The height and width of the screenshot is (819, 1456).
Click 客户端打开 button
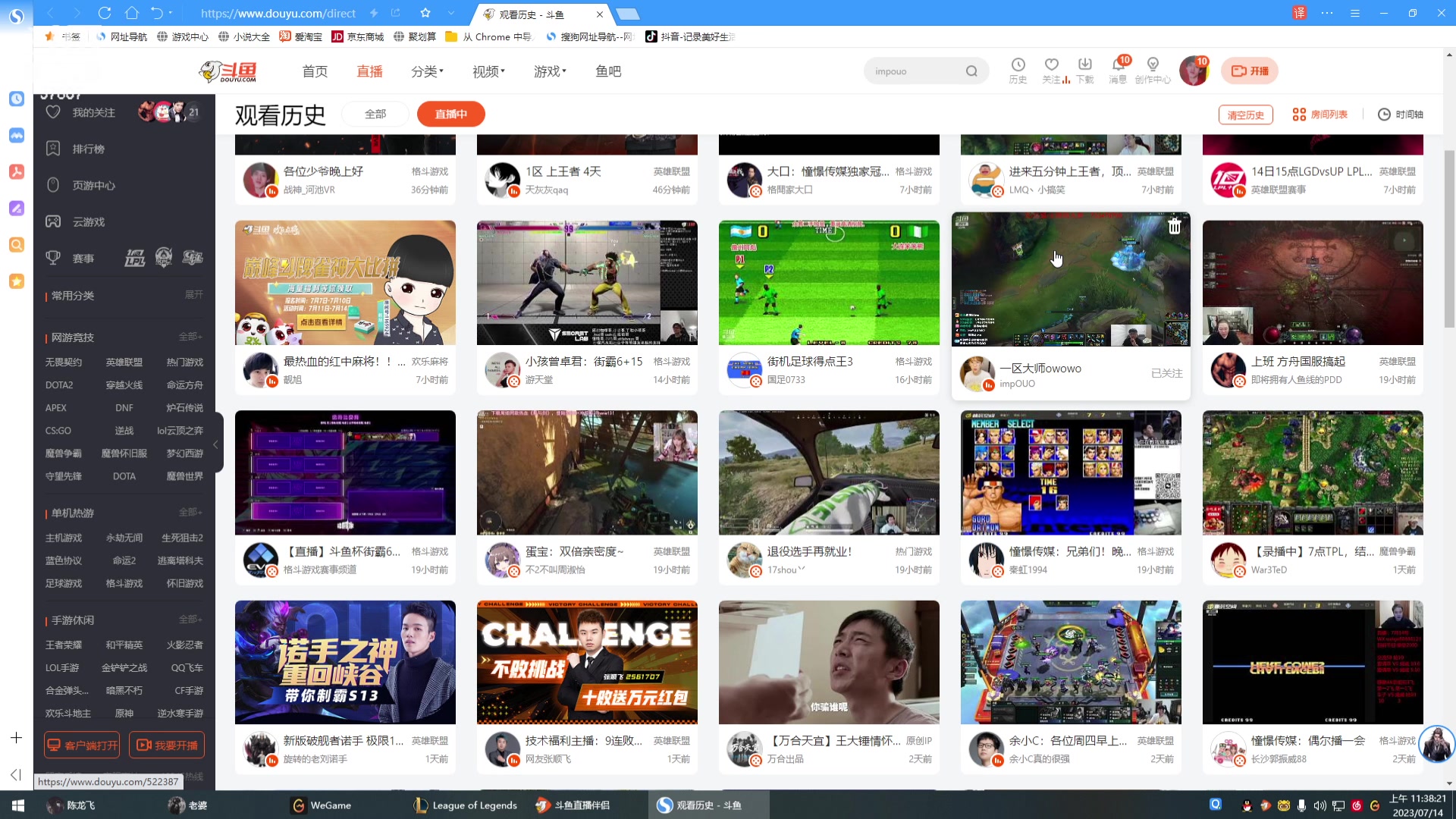pos(83,745)
